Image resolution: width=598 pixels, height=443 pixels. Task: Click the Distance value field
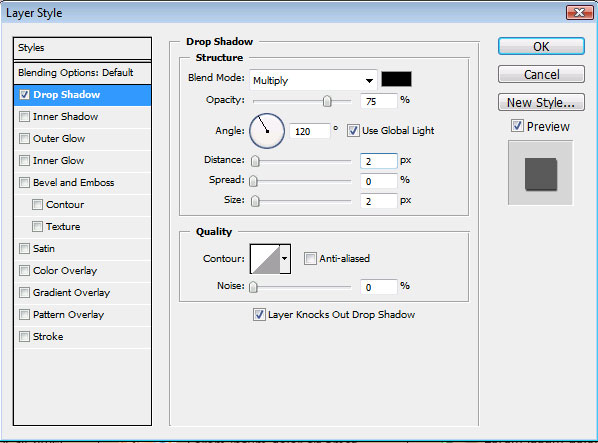(378, 161)
